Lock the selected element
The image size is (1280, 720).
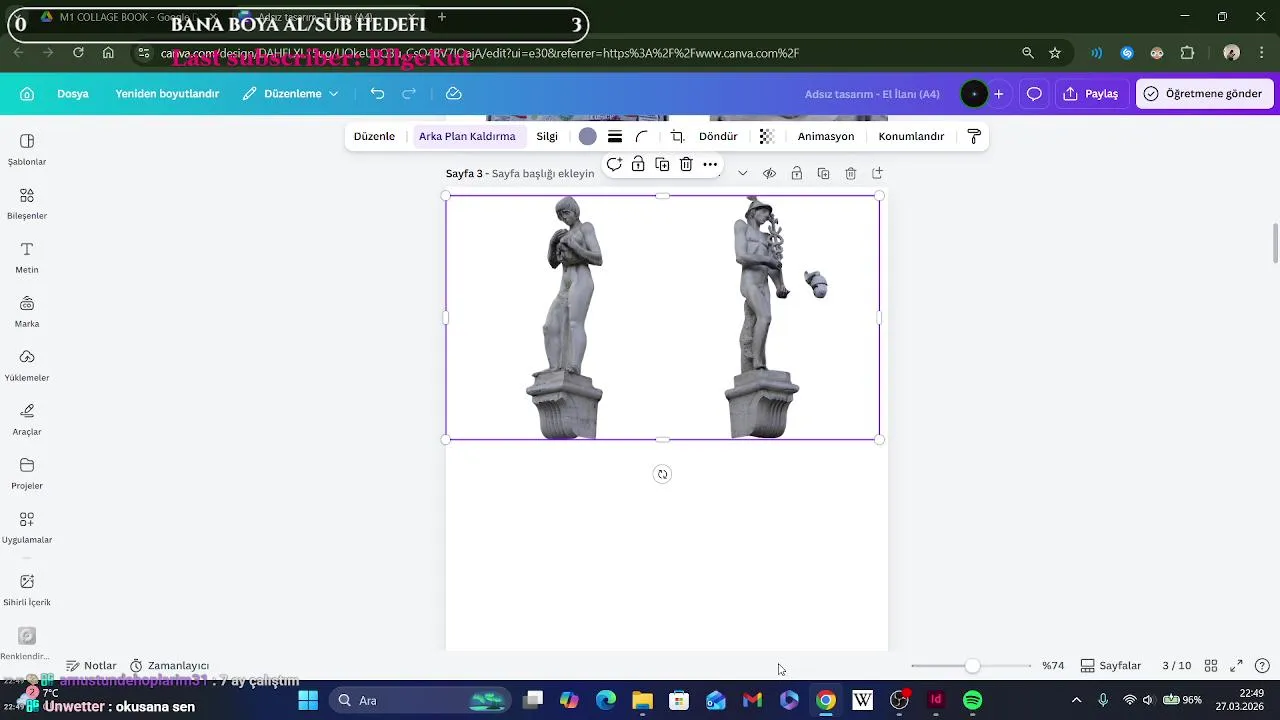pos(638,164)
